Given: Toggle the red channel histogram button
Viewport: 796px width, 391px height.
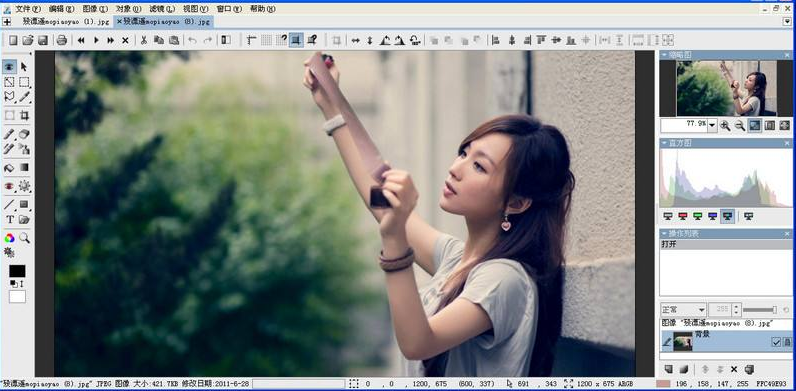Looking at the screenshot, I should tap(682, 216).
